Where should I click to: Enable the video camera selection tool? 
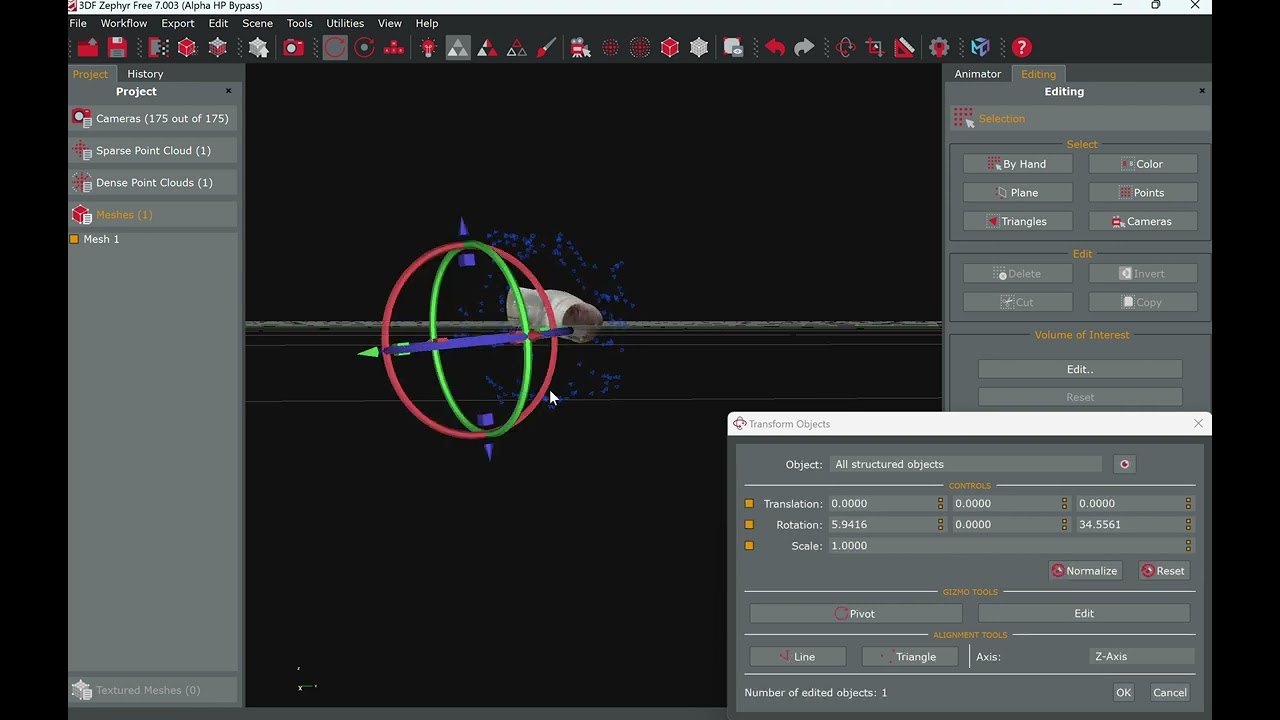coord(578,47)
